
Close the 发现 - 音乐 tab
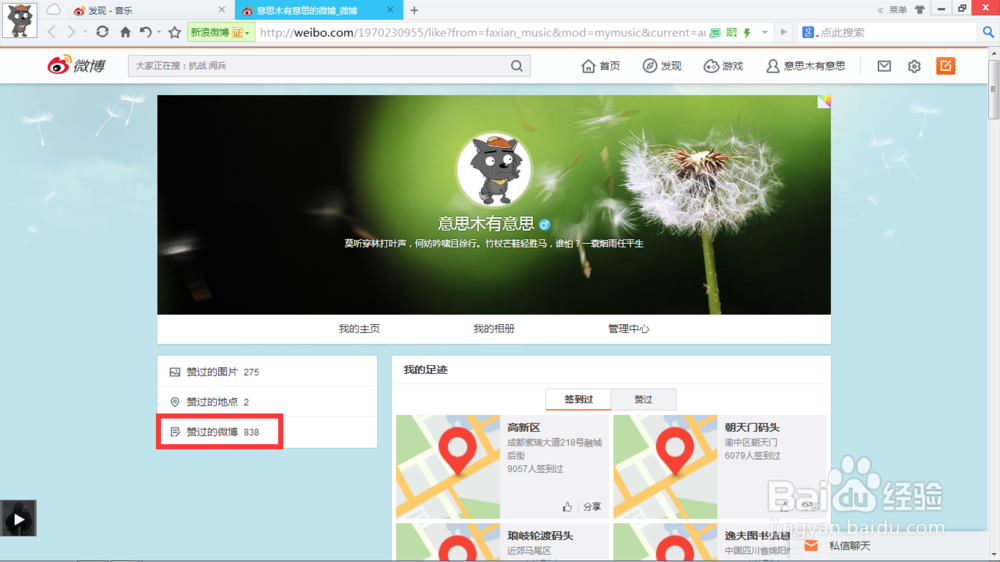point(221,10)
